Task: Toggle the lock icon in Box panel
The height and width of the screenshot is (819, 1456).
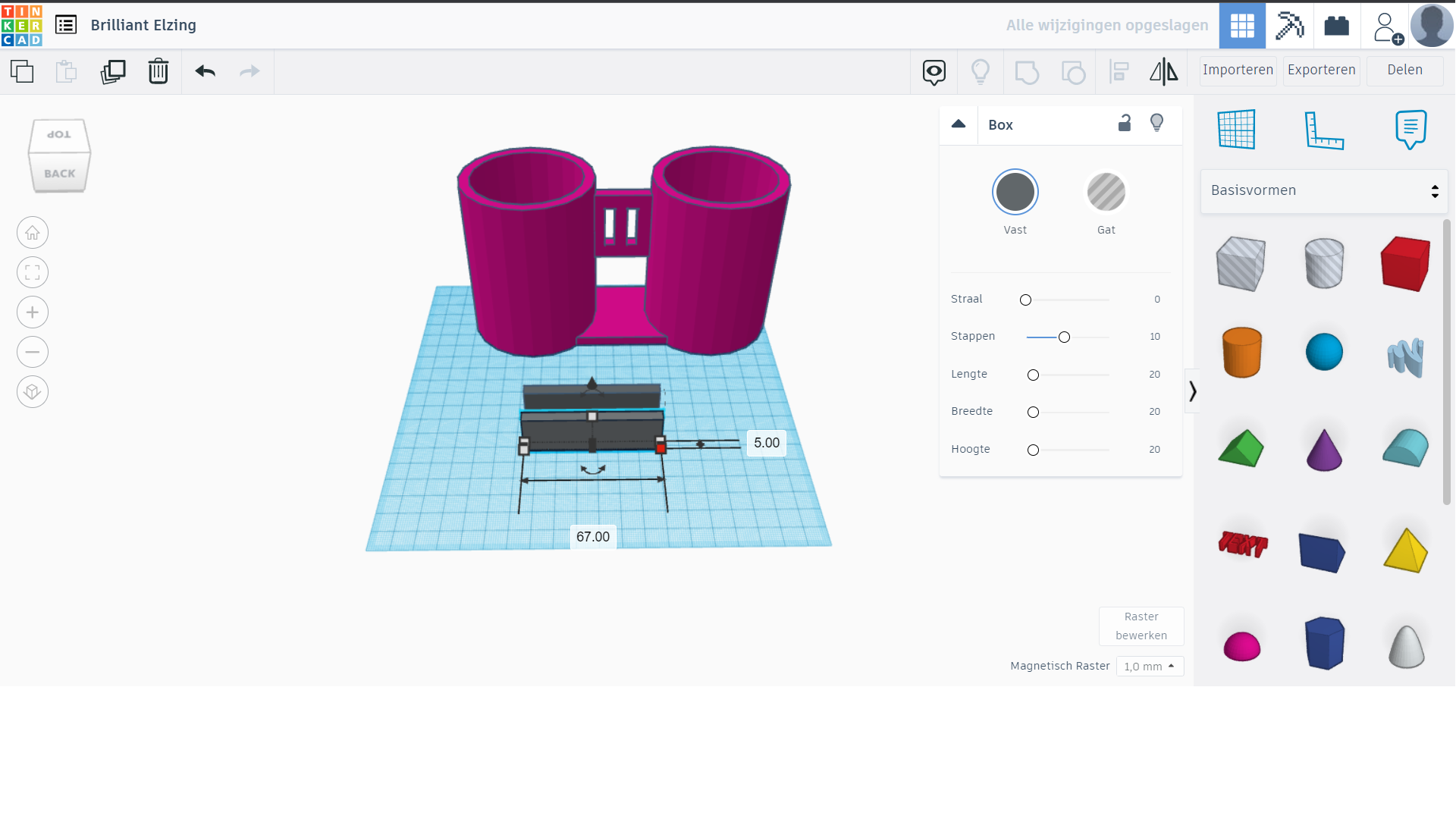Action: (x=1125, y=123)
